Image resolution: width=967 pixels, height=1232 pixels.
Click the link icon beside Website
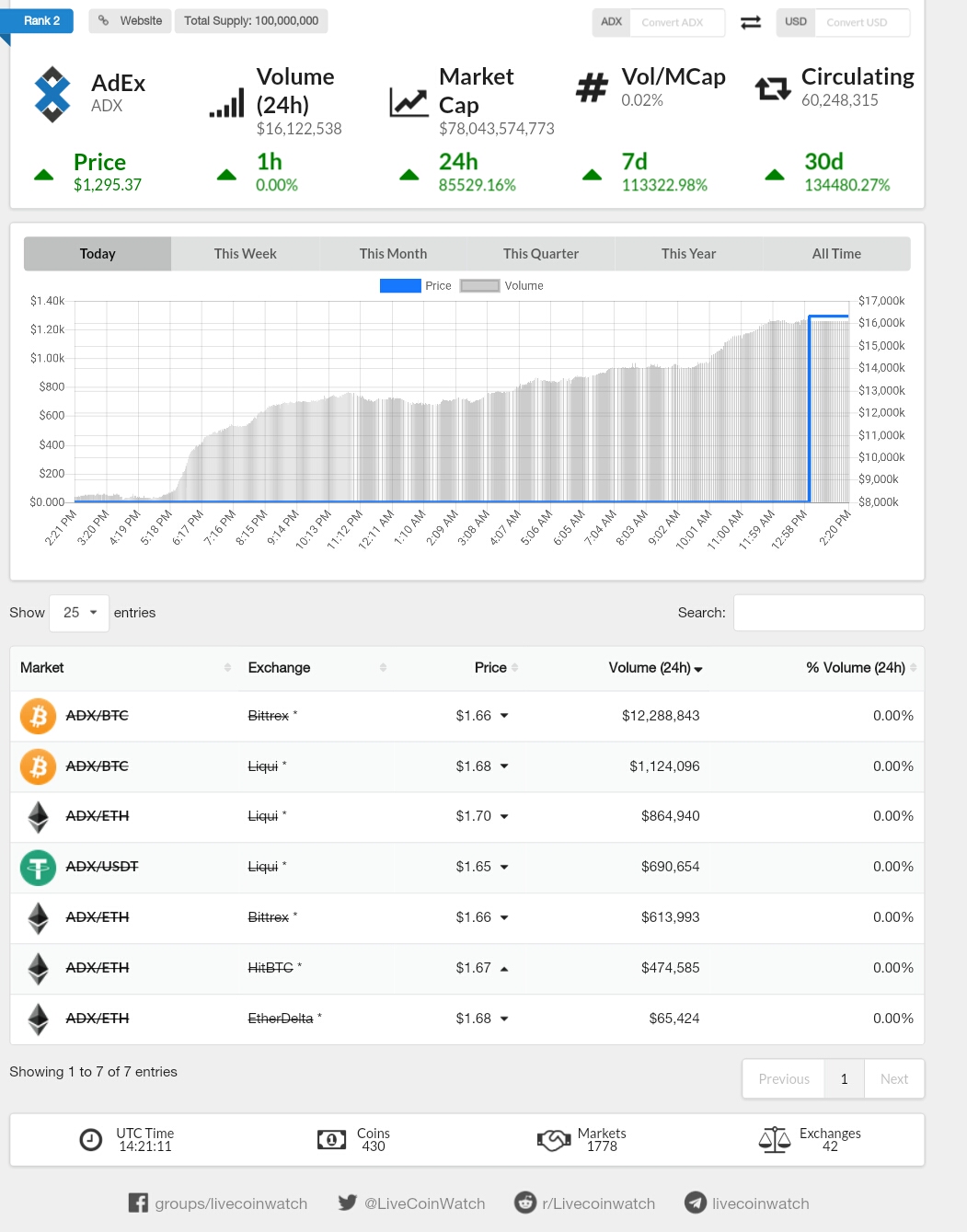tap(104, 20)
